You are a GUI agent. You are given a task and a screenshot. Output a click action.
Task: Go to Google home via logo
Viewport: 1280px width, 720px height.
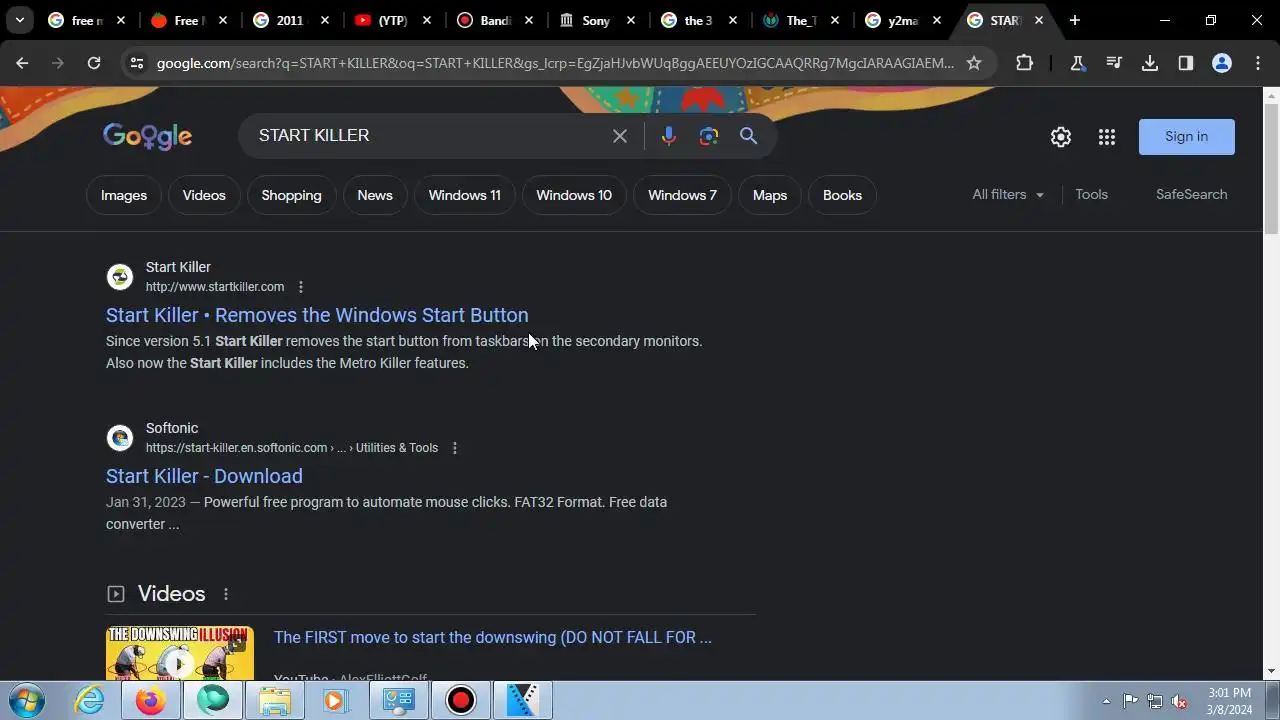[147, 136]
